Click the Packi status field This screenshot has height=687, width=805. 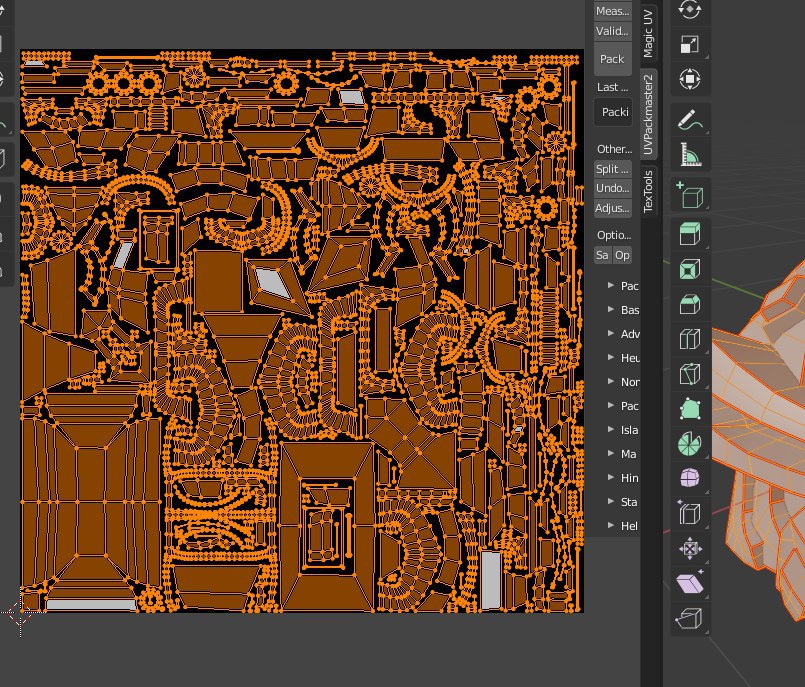612,112
